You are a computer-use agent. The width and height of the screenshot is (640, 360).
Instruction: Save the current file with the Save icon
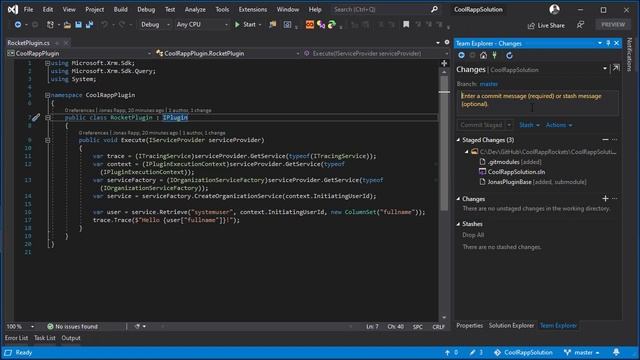pyautogui.click(x=78, y=25)
